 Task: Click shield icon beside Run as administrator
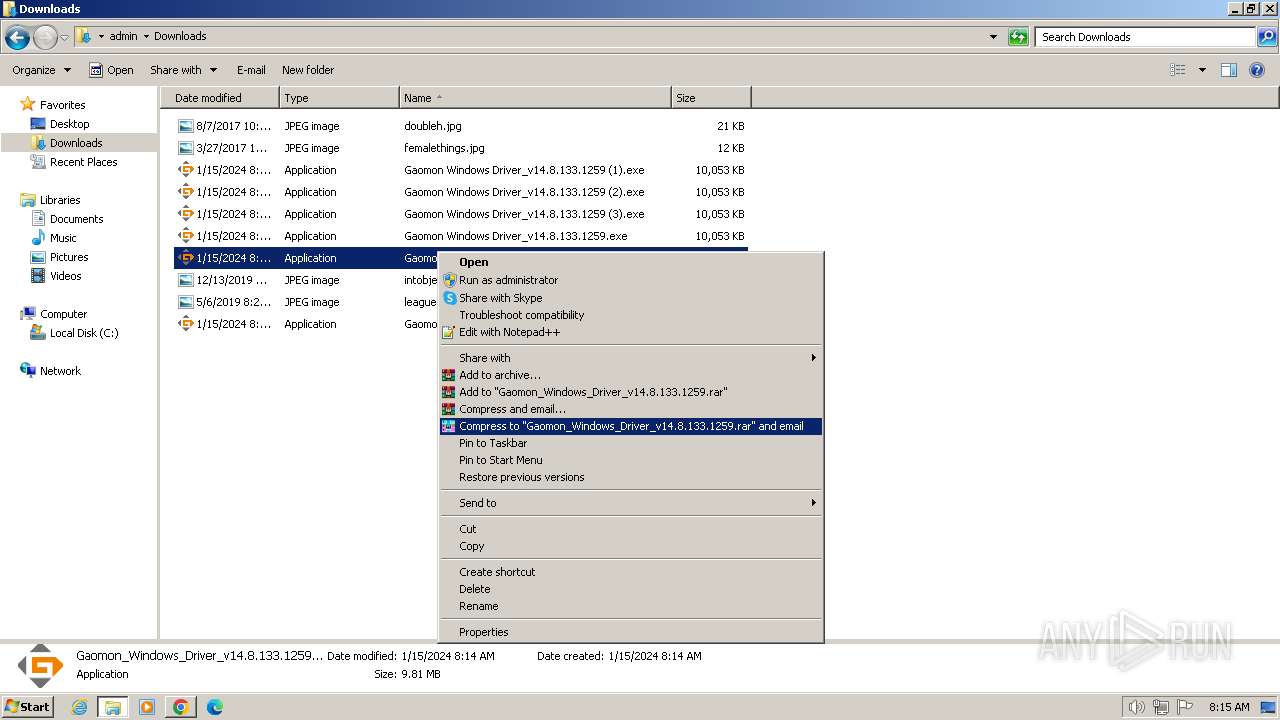click(x=449, y=280)
